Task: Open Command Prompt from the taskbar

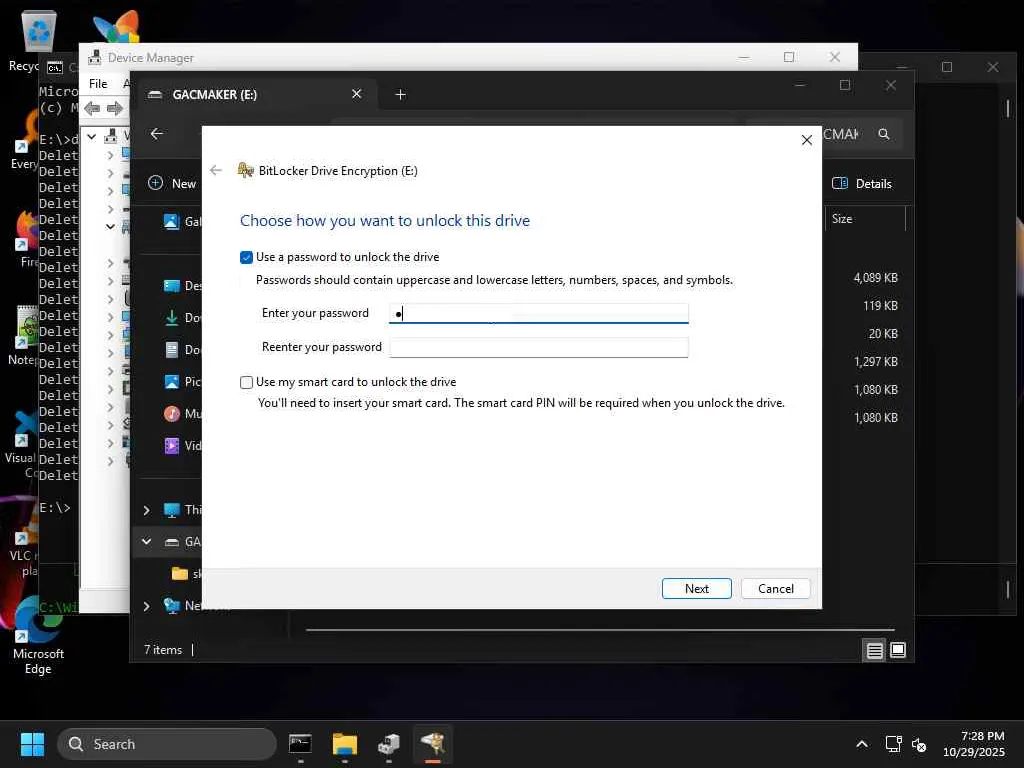Action: pos(300,744)
